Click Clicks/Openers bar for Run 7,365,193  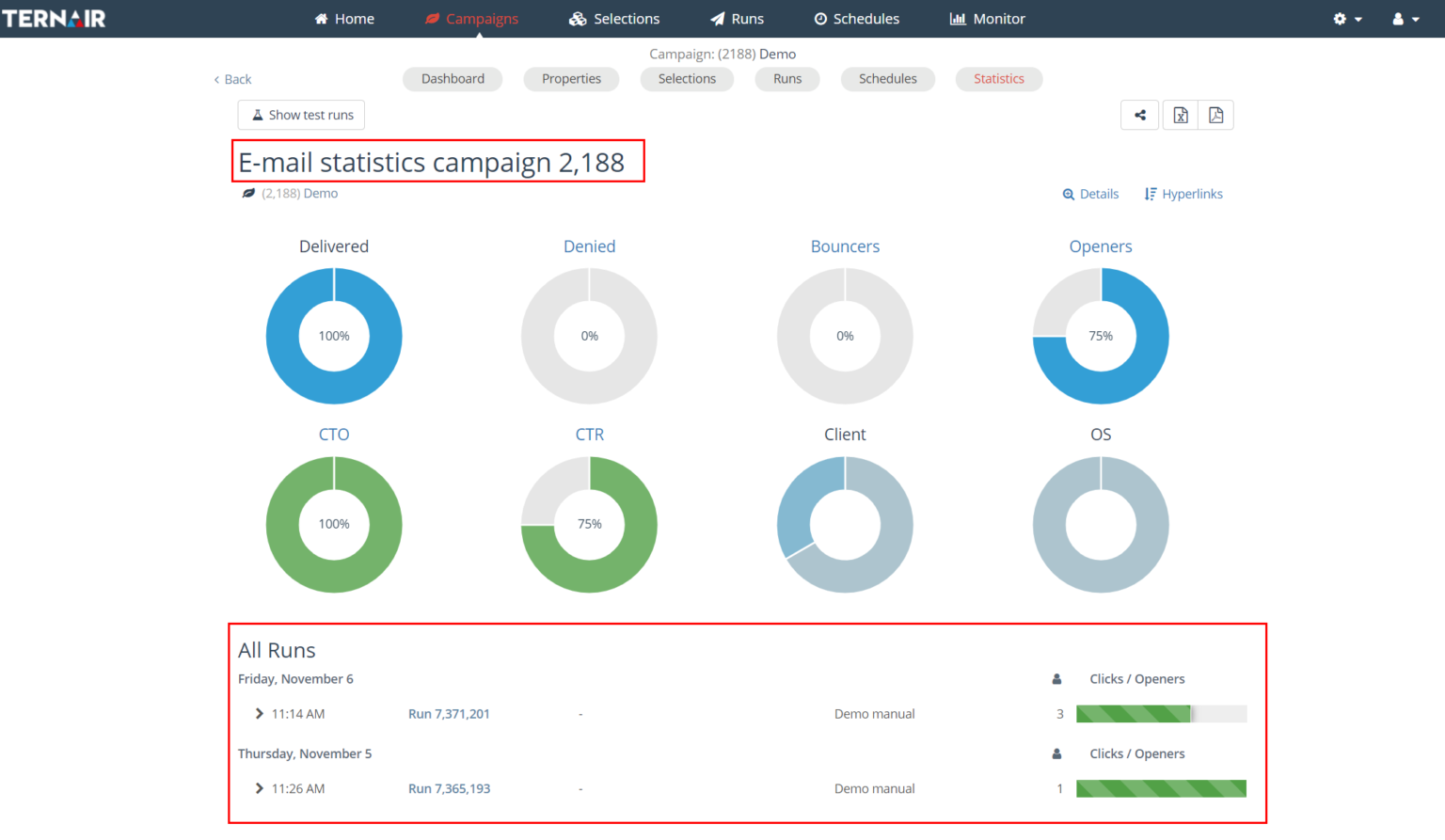[x=1161, y=788]
